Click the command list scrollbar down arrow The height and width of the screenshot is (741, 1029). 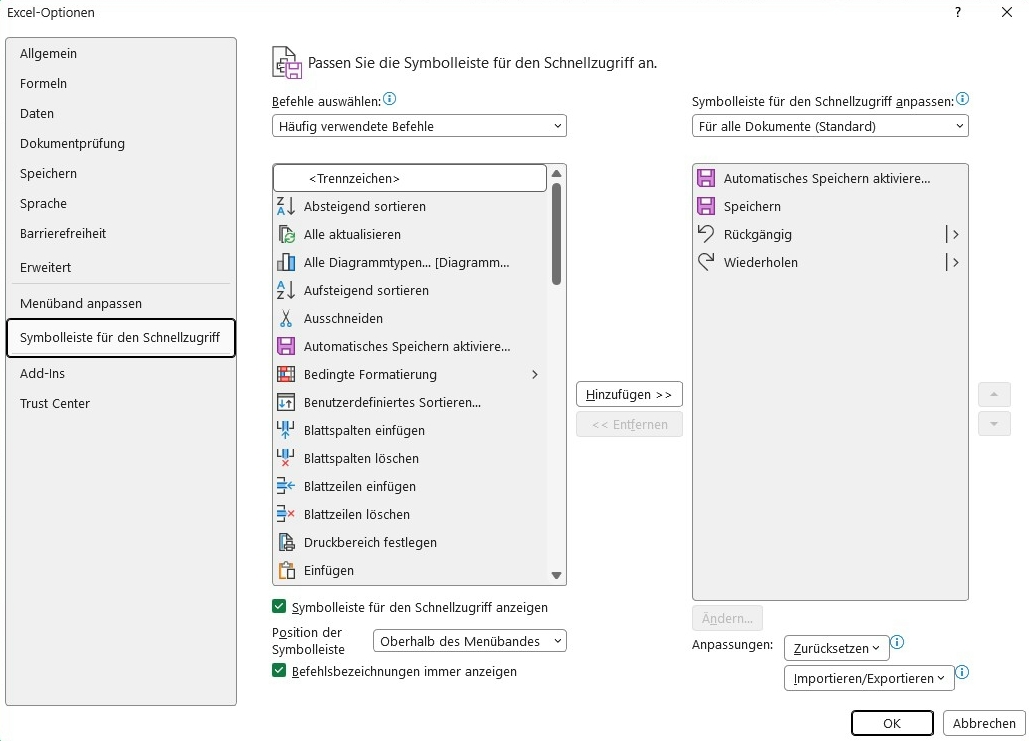[557, 575]
